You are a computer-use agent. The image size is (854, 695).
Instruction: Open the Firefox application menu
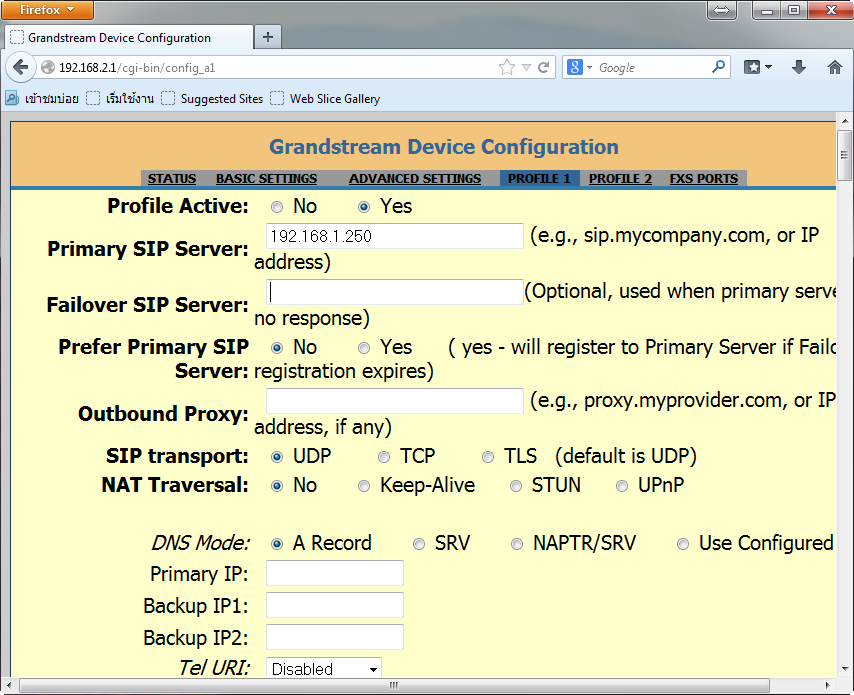pos(47,10)
